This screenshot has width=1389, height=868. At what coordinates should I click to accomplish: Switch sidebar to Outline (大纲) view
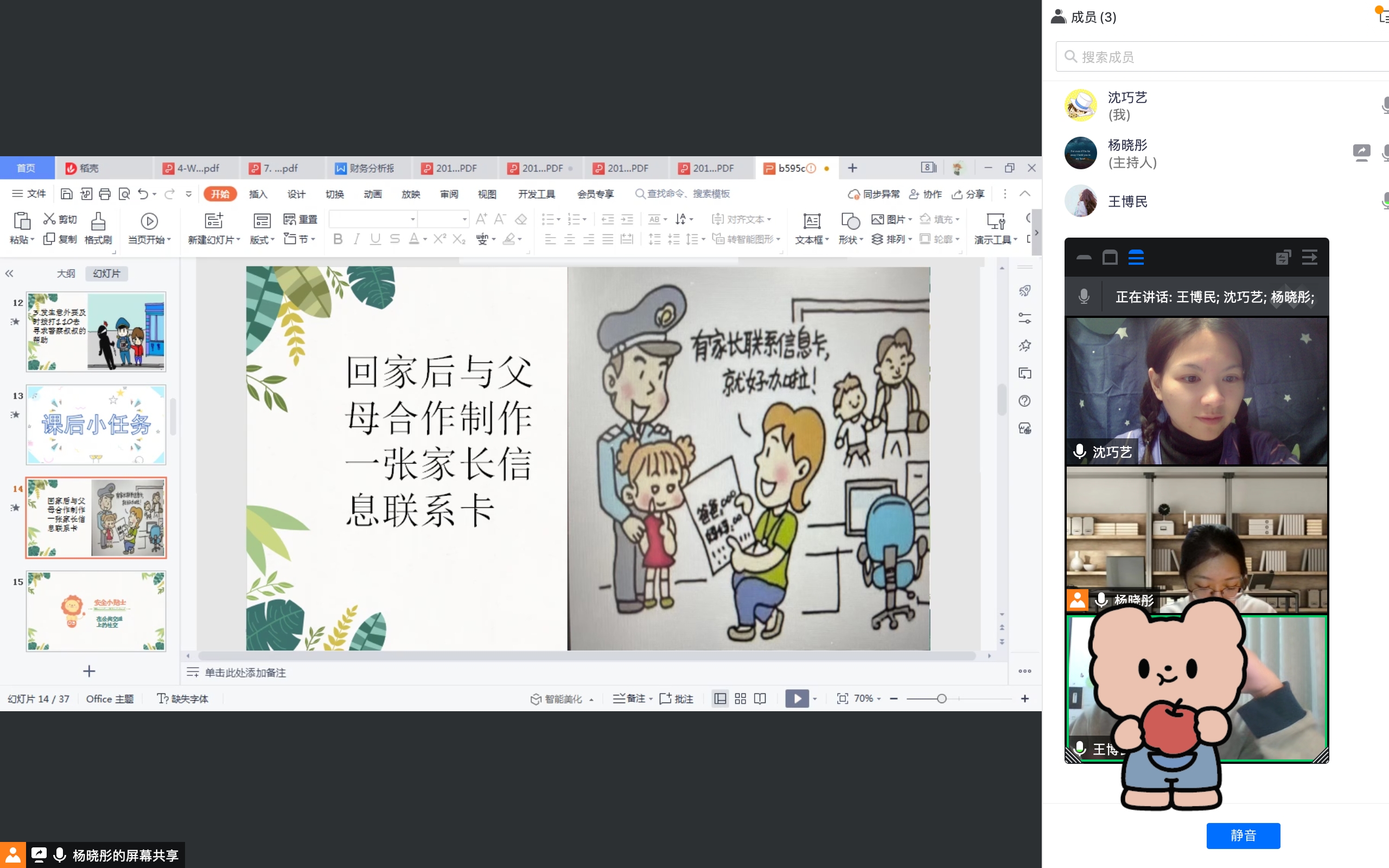pyautogui.click(x=66, y=274)
